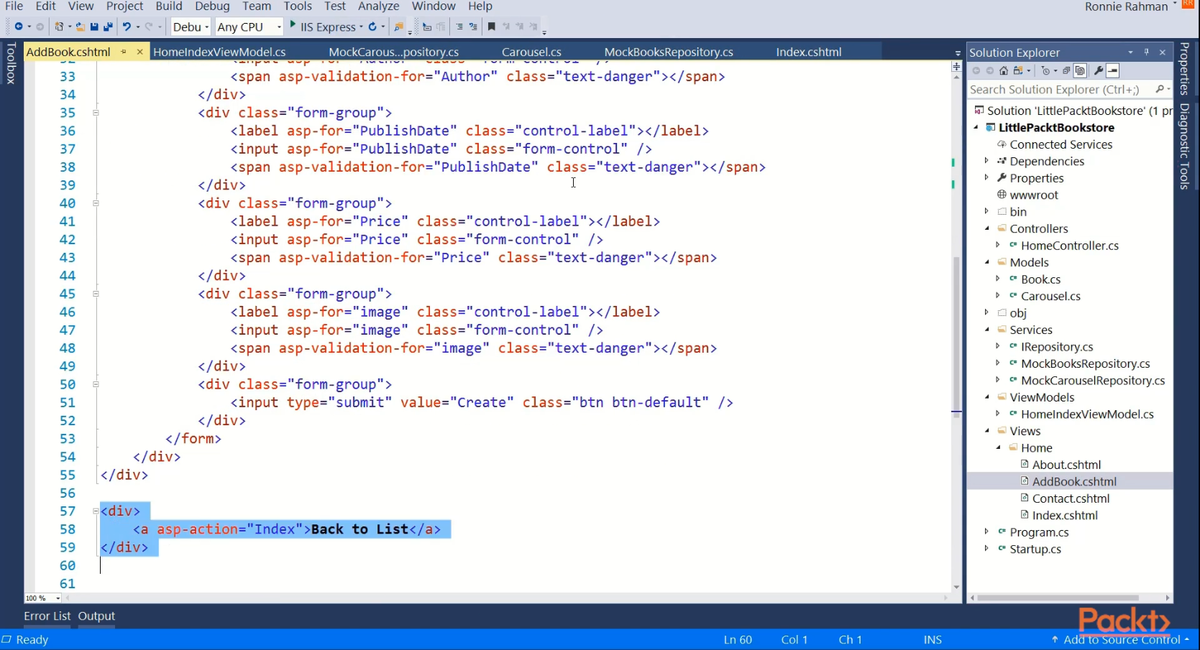Click the Solution Explorer search magnifier icon

1159,89
